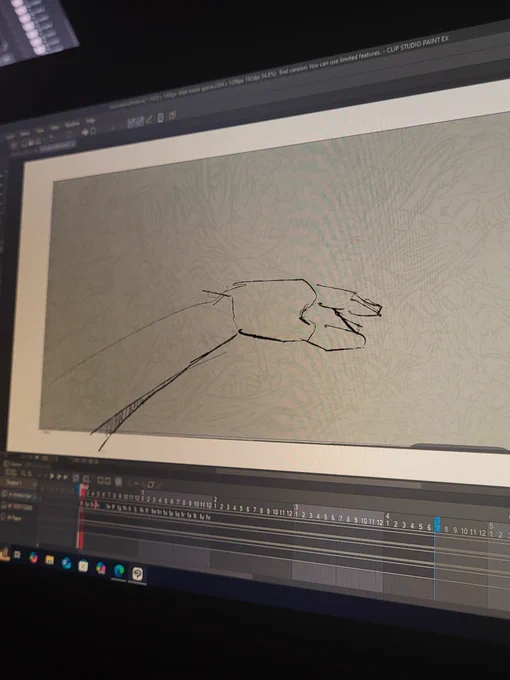Open the Help menu
The image size is (510, 680).
[x=90, y=121]
